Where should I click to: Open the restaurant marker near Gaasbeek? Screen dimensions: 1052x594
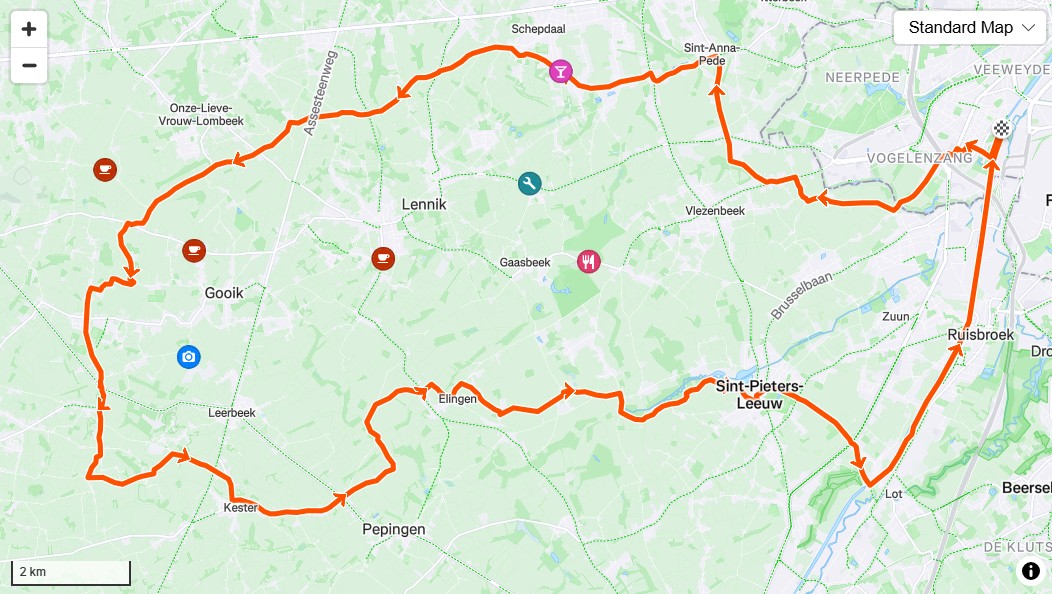pos(588,261)
